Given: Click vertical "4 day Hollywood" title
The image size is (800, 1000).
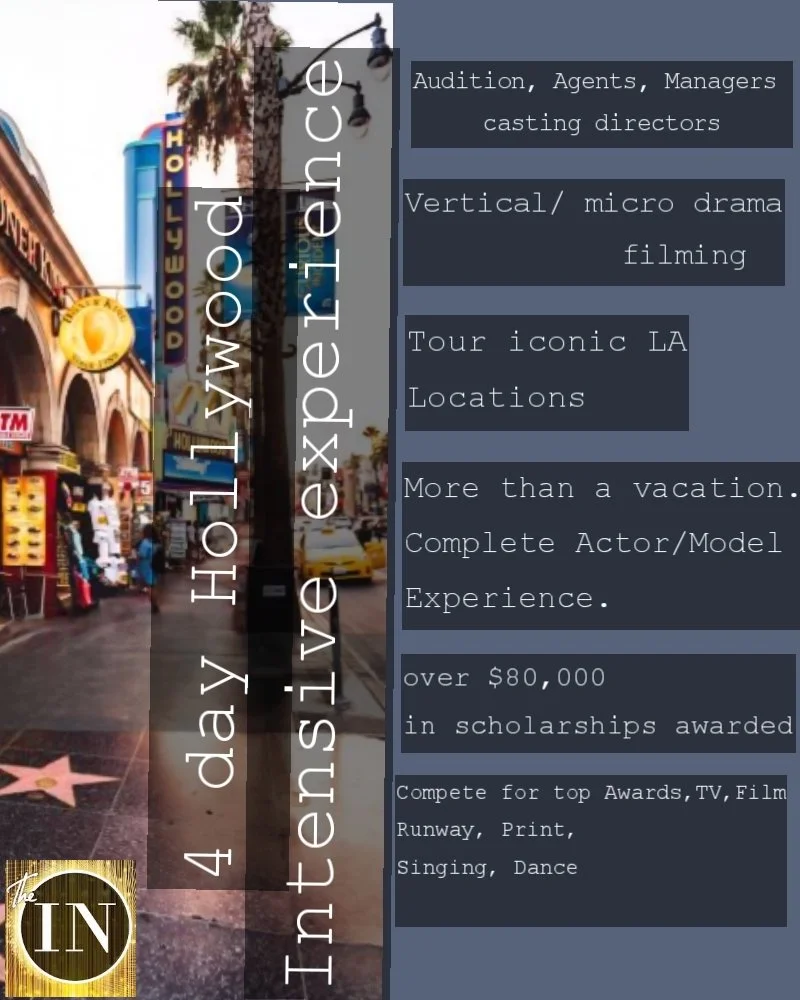Looking at the screenshot, I should [216, 536].
